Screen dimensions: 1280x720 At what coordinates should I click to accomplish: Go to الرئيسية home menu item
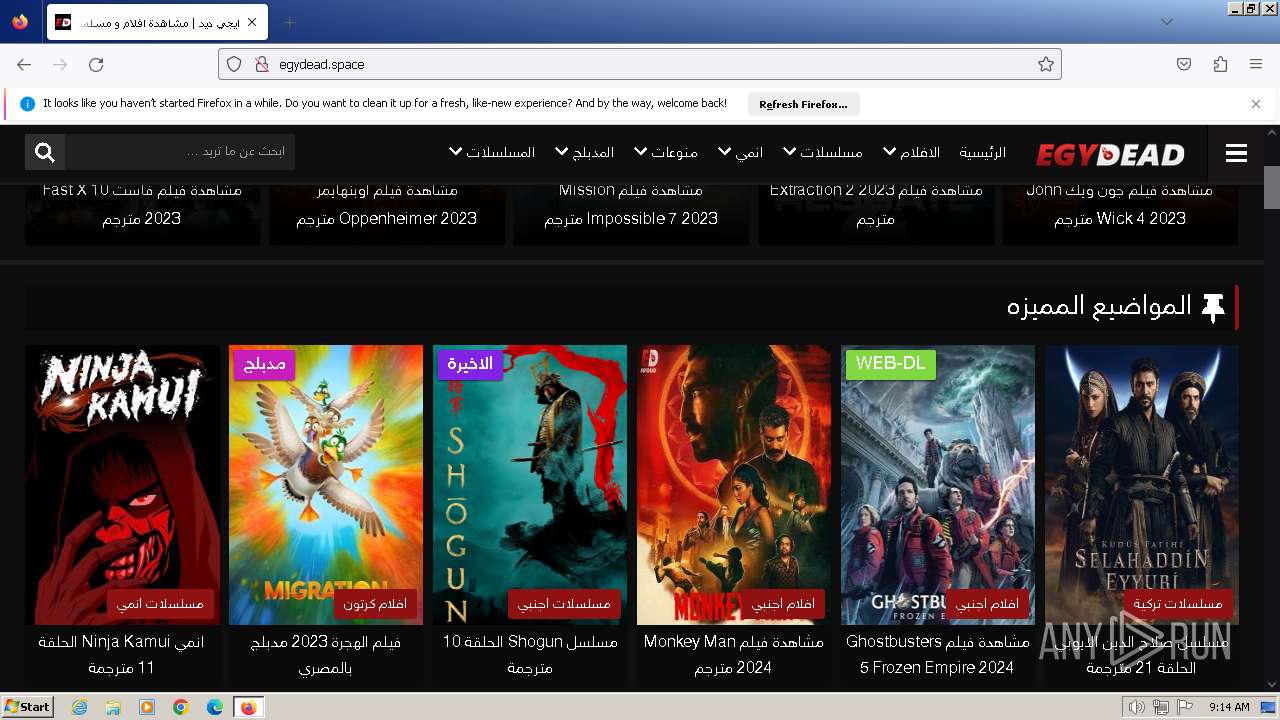[x=983, y=152]
